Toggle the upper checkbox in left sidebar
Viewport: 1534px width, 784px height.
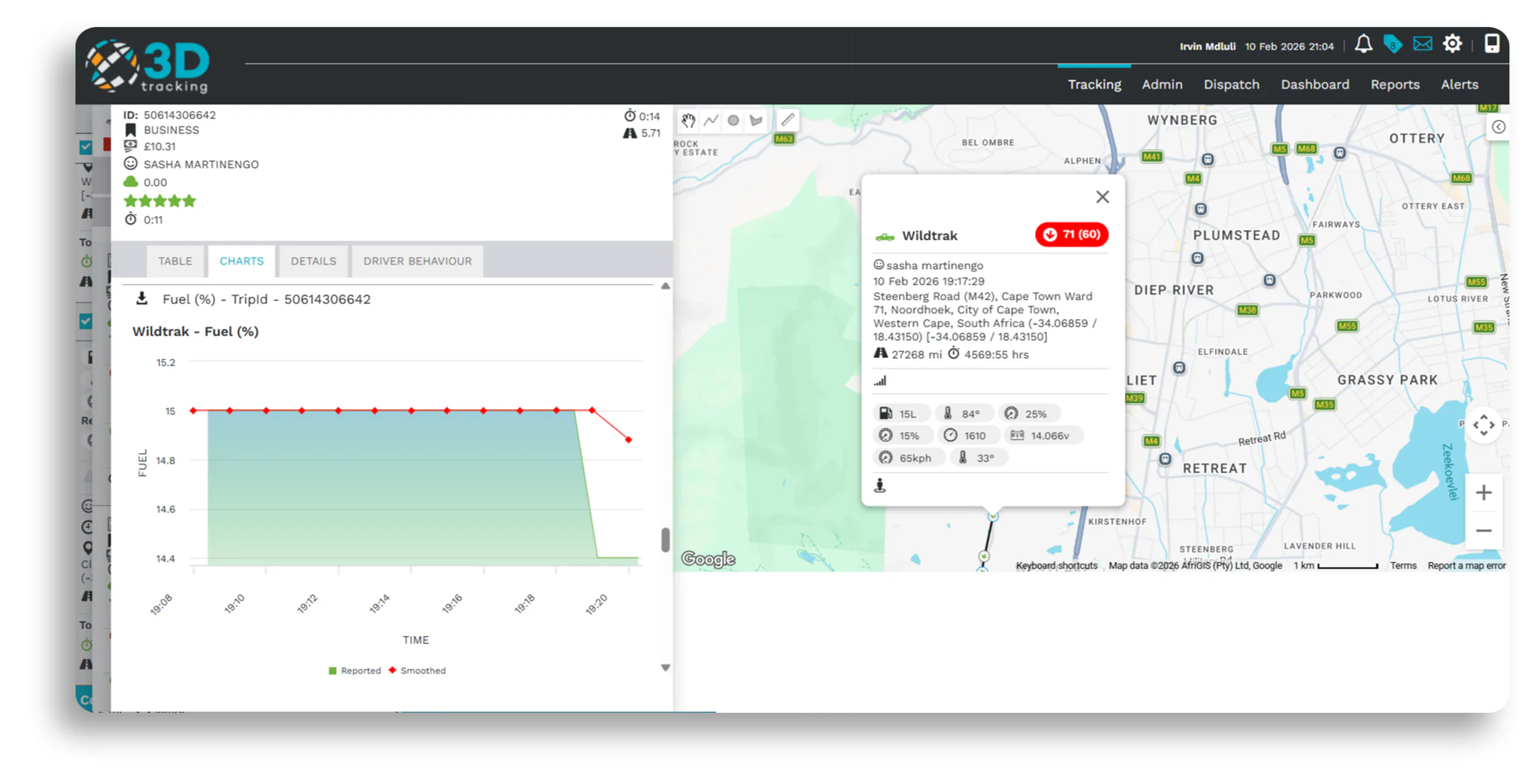click(86, 147)
